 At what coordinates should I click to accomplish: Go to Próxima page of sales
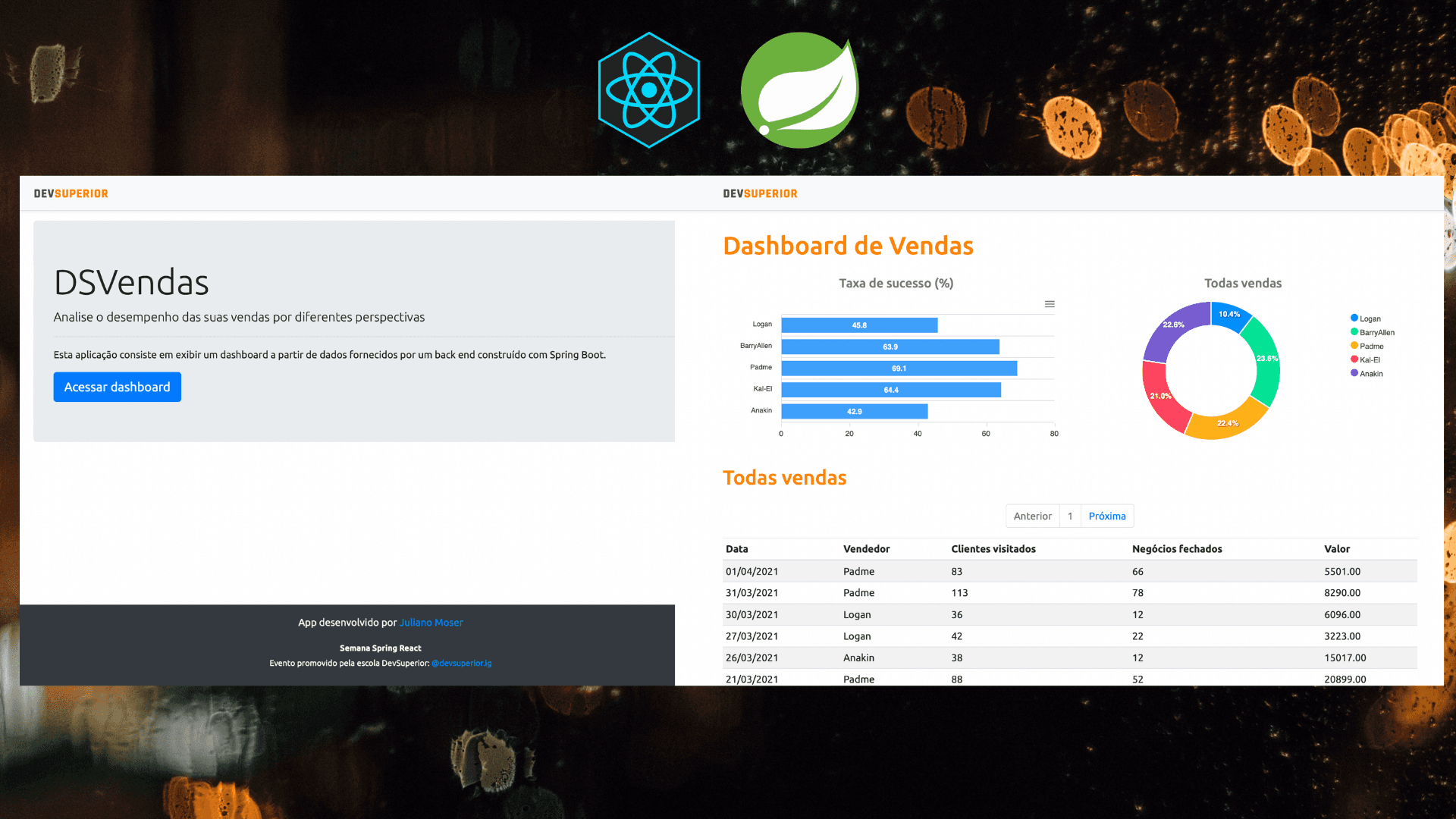pos(1107,516)
